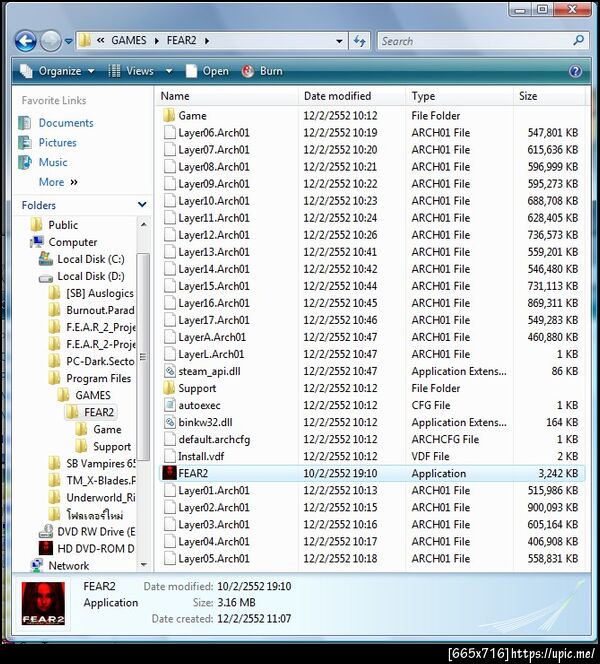600x664 pixels.
Task: Click the magnifier search icon
Action: [578, 41]
